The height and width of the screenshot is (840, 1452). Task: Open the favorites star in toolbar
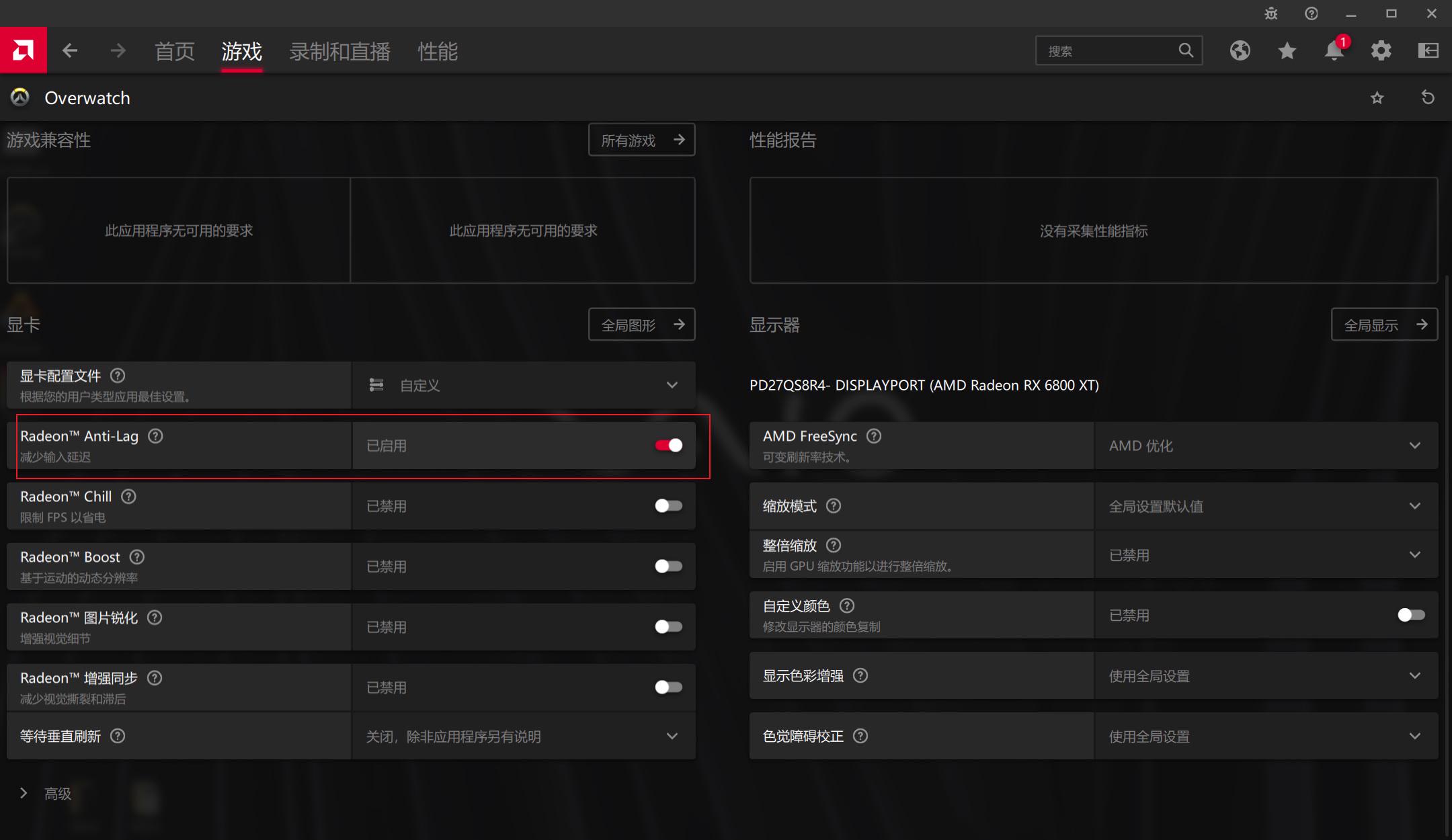point(1287,50)
